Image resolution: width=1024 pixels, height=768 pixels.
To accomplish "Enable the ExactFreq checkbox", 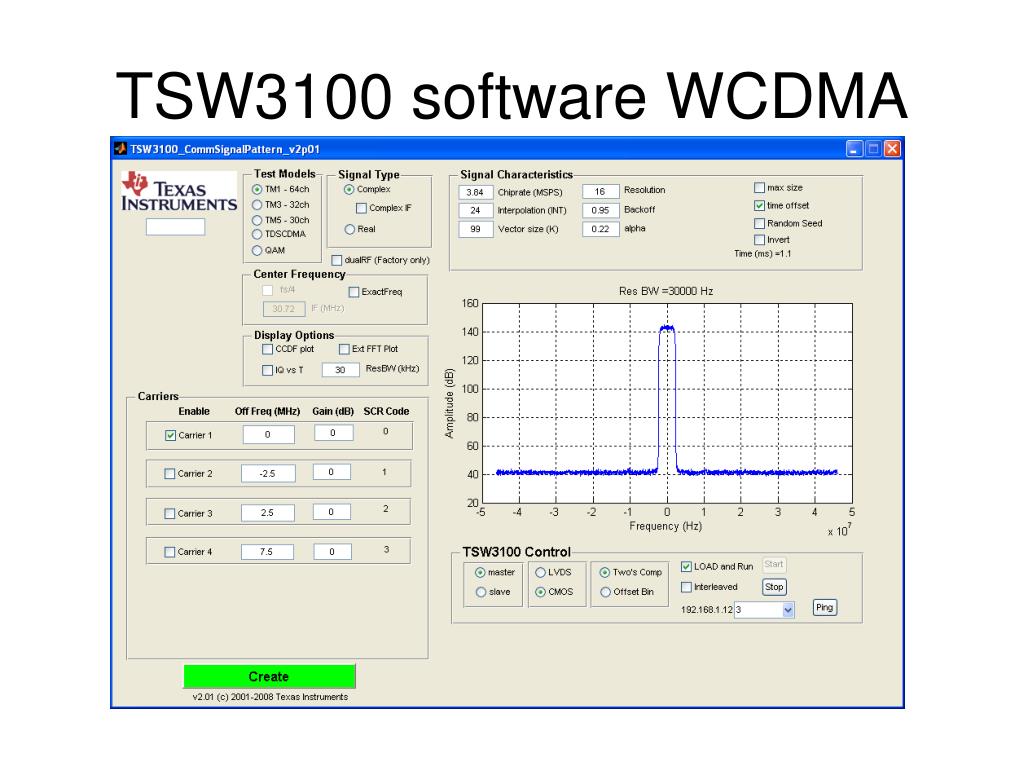I will click(x=354, y=292).
